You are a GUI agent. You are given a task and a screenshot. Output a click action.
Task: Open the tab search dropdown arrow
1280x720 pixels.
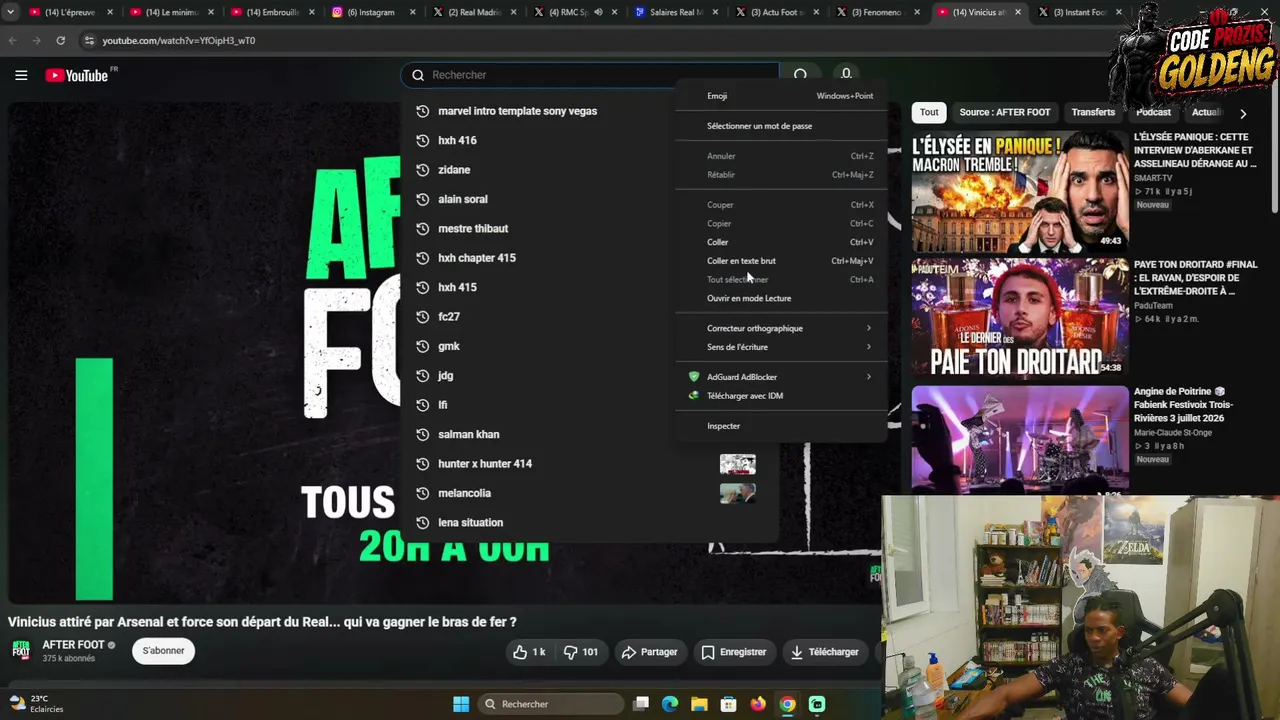coord(11,12)
